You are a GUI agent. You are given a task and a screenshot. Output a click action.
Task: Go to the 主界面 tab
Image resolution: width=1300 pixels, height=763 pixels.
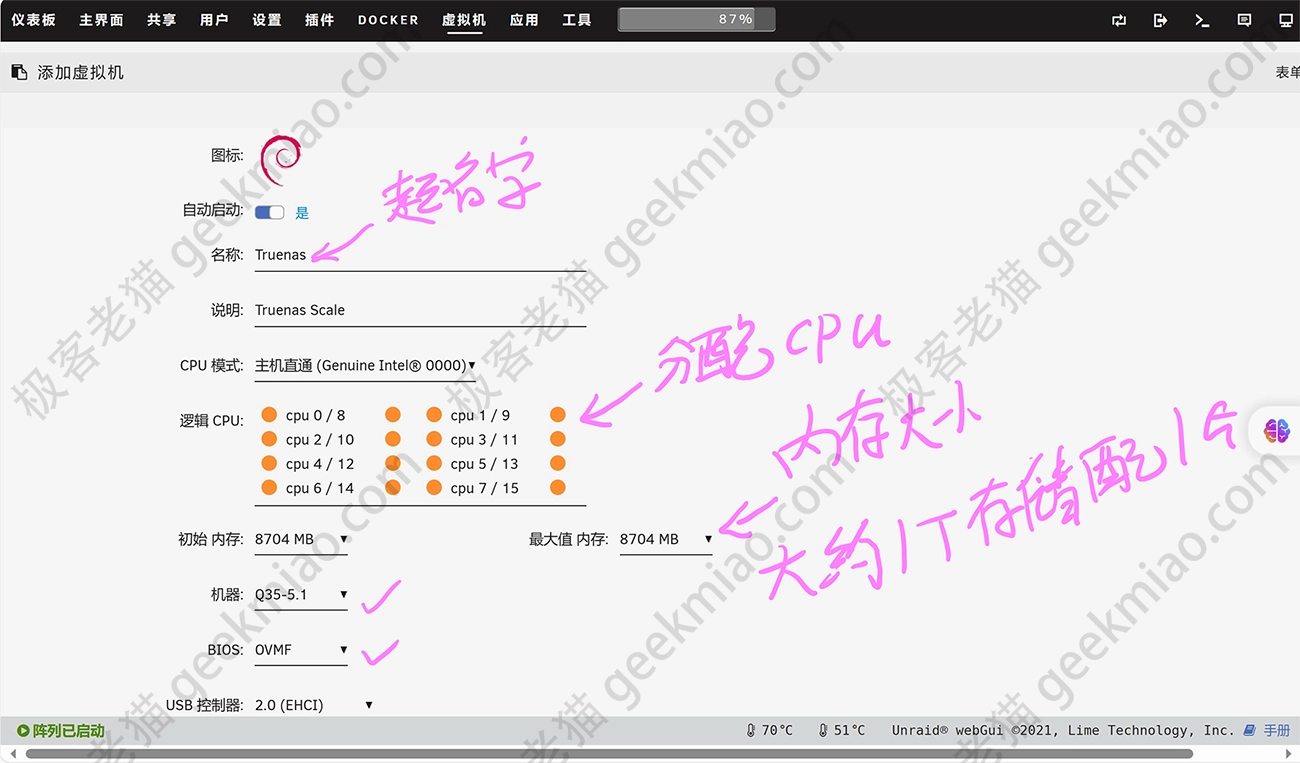tap(101, 20)
